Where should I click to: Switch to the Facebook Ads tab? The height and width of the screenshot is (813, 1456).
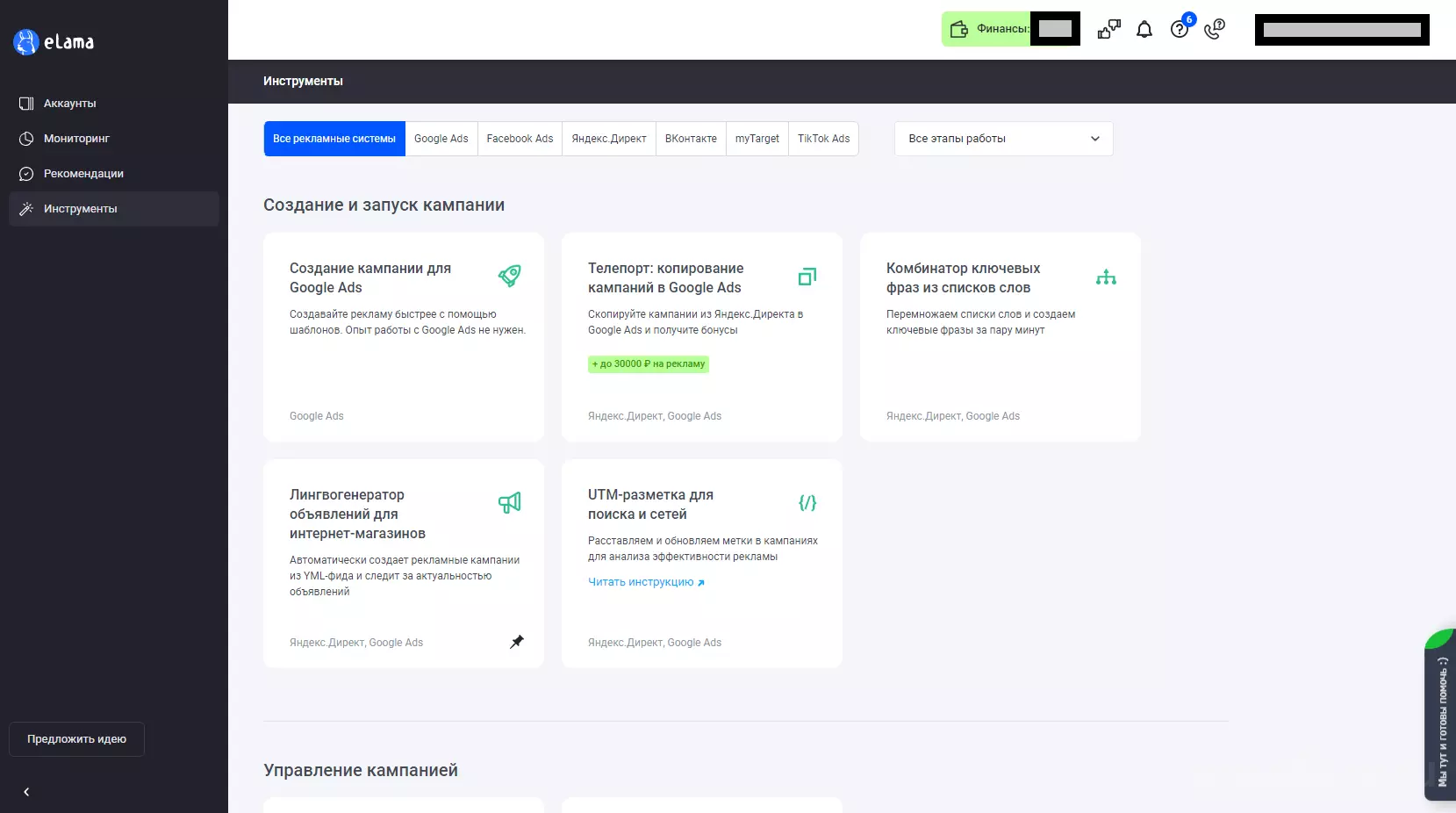click(520, 139)
